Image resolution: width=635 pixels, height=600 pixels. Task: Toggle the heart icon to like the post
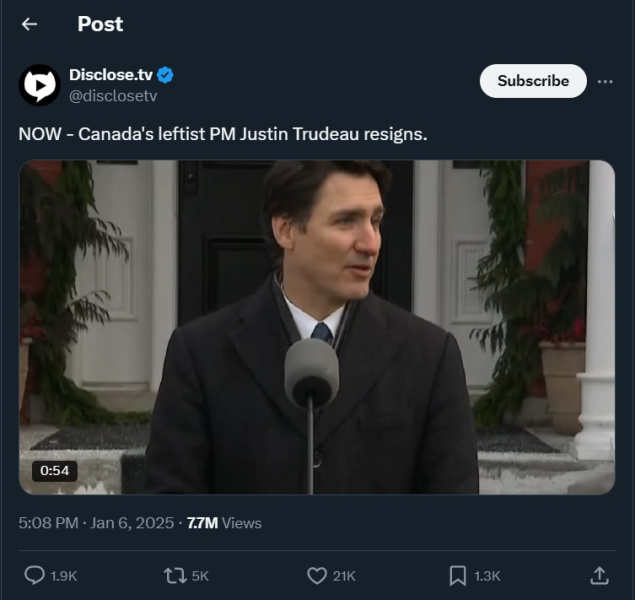[x=317, y=575]
